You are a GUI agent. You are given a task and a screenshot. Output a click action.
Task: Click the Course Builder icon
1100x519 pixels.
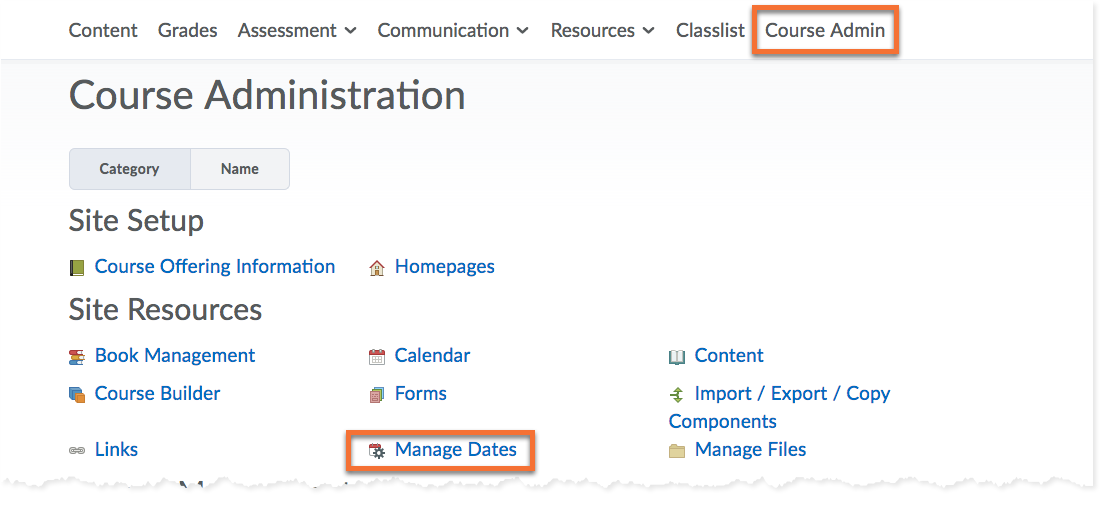click(x=77, y=395)
